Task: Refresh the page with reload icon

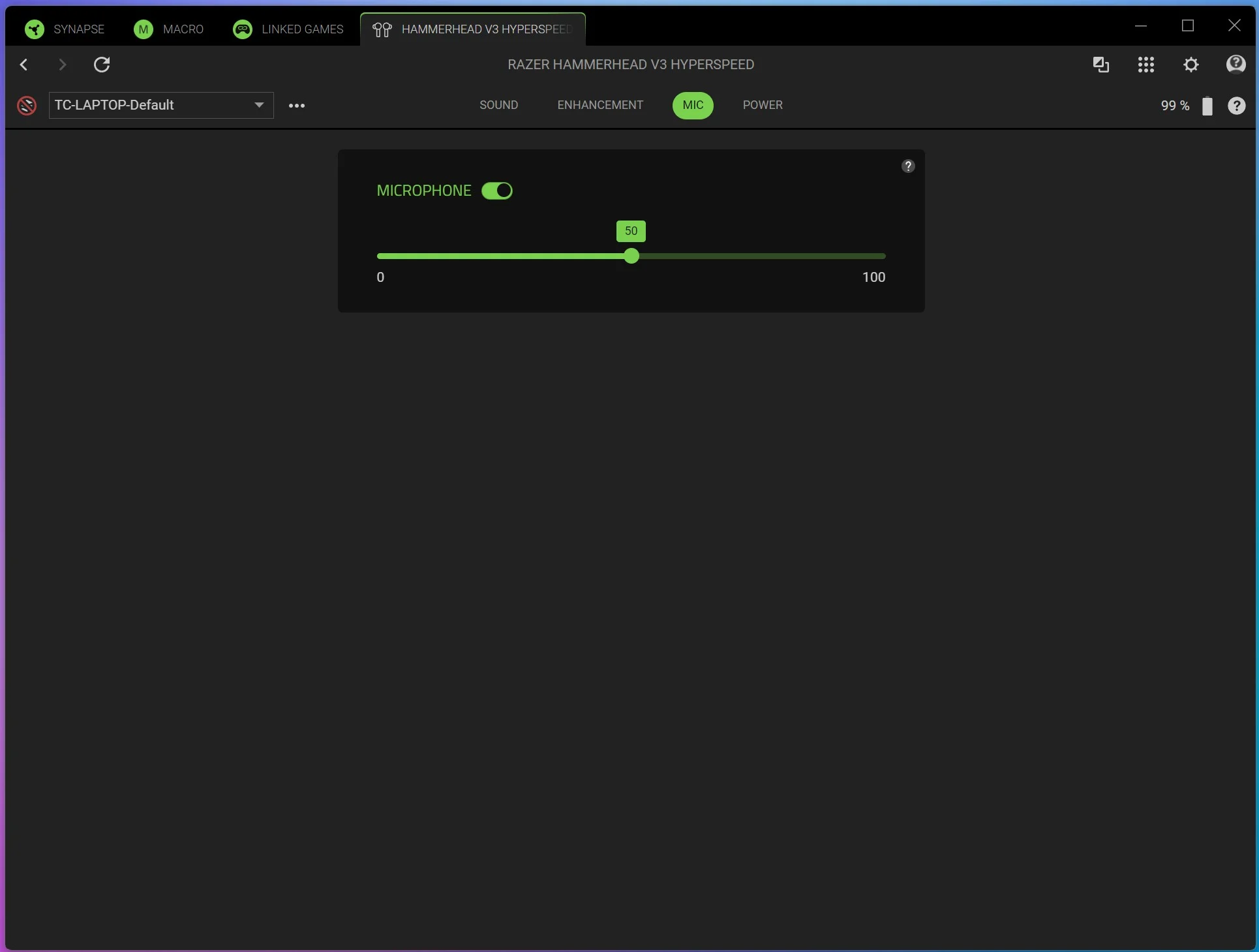Action: [x=102, y=65]
